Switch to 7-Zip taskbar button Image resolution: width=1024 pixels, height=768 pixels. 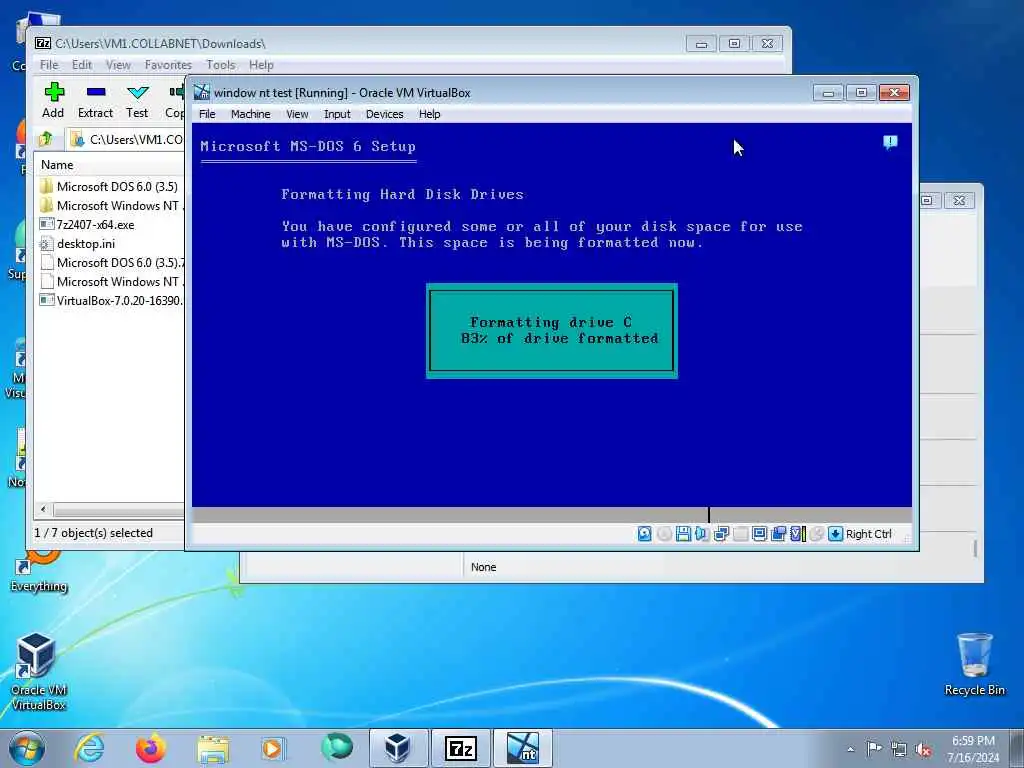tap(460, 748)
